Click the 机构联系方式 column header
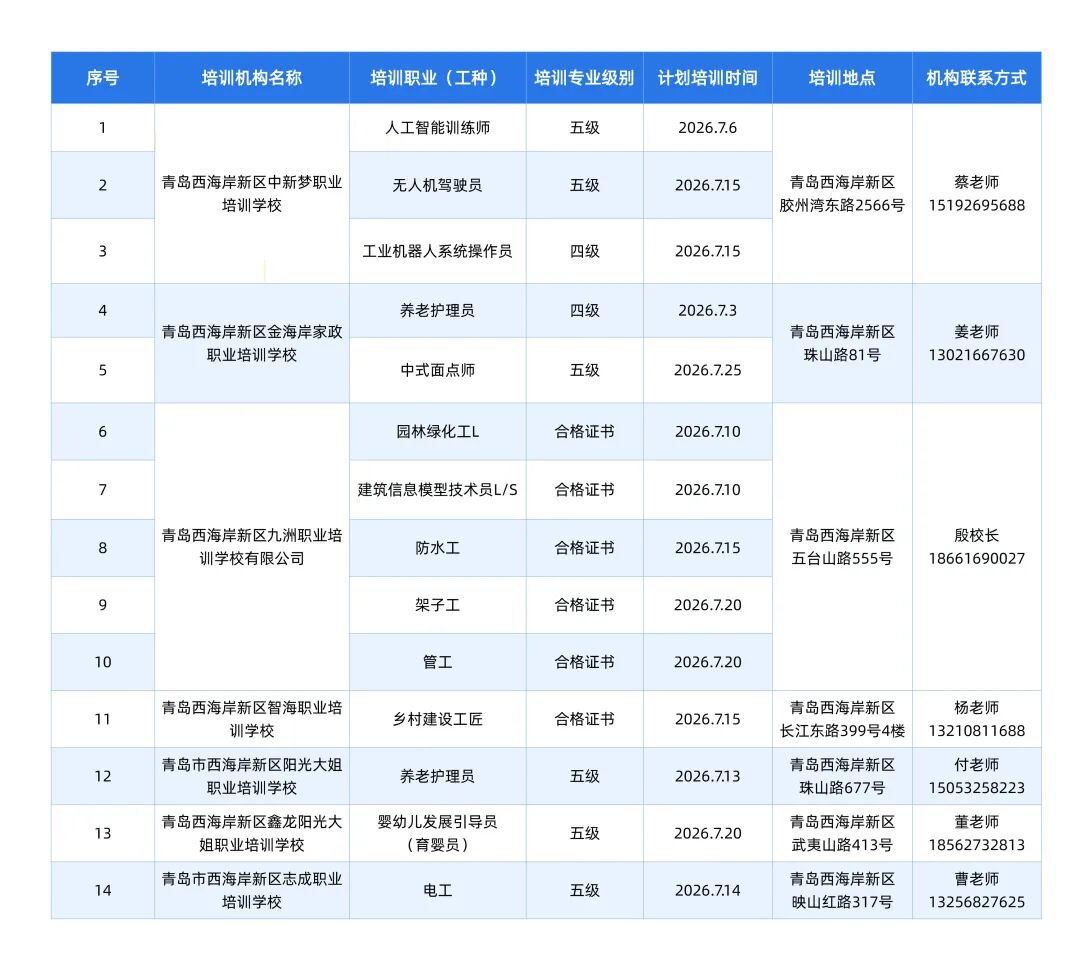 [x=976, y=78]
